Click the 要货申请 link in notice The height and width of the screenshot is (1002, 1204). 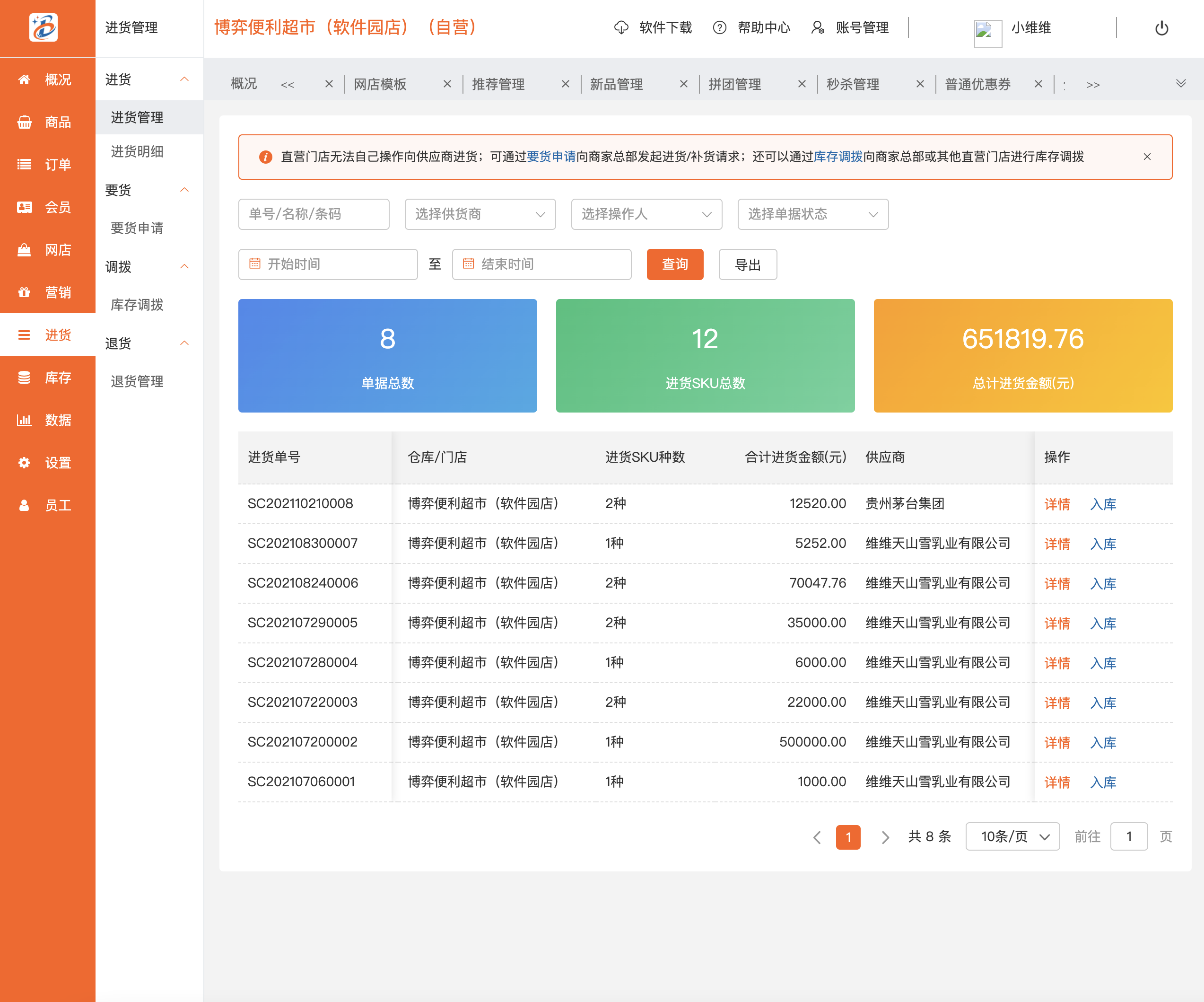click(x=550, y=157)
